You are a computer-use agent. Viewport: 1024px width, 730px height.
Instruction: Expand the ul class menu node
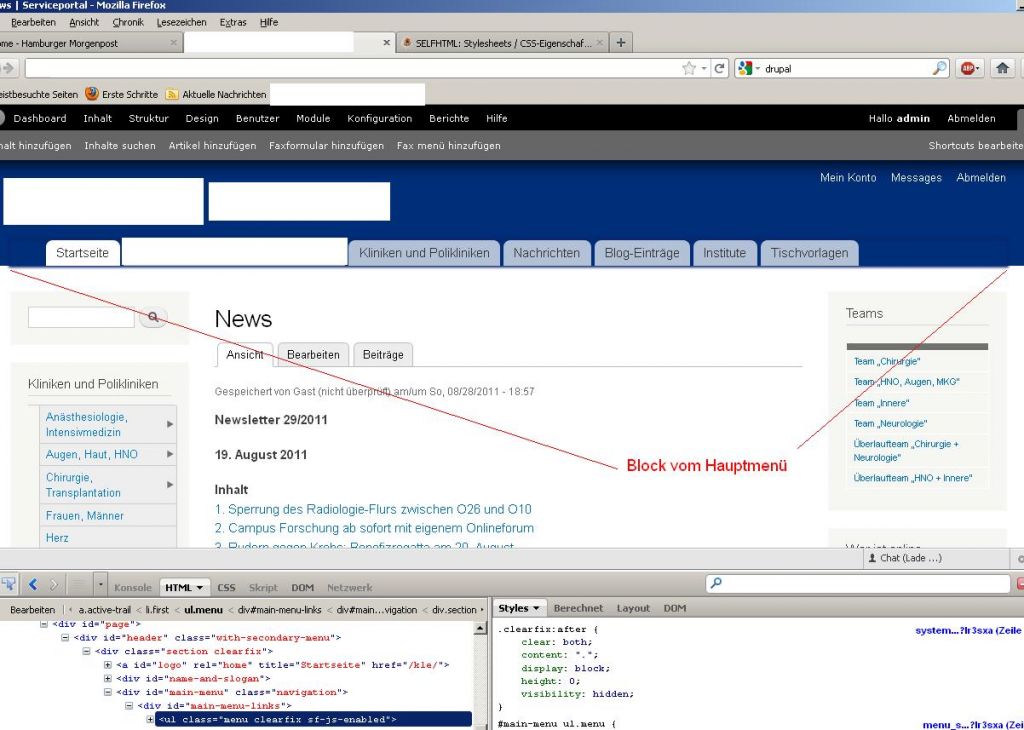[150, 720]
